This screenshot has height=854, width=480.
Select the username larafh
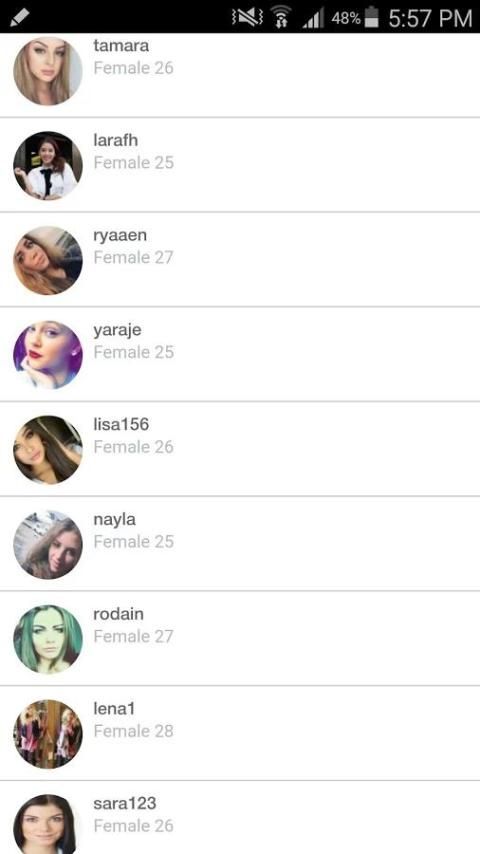click(116, 140)
